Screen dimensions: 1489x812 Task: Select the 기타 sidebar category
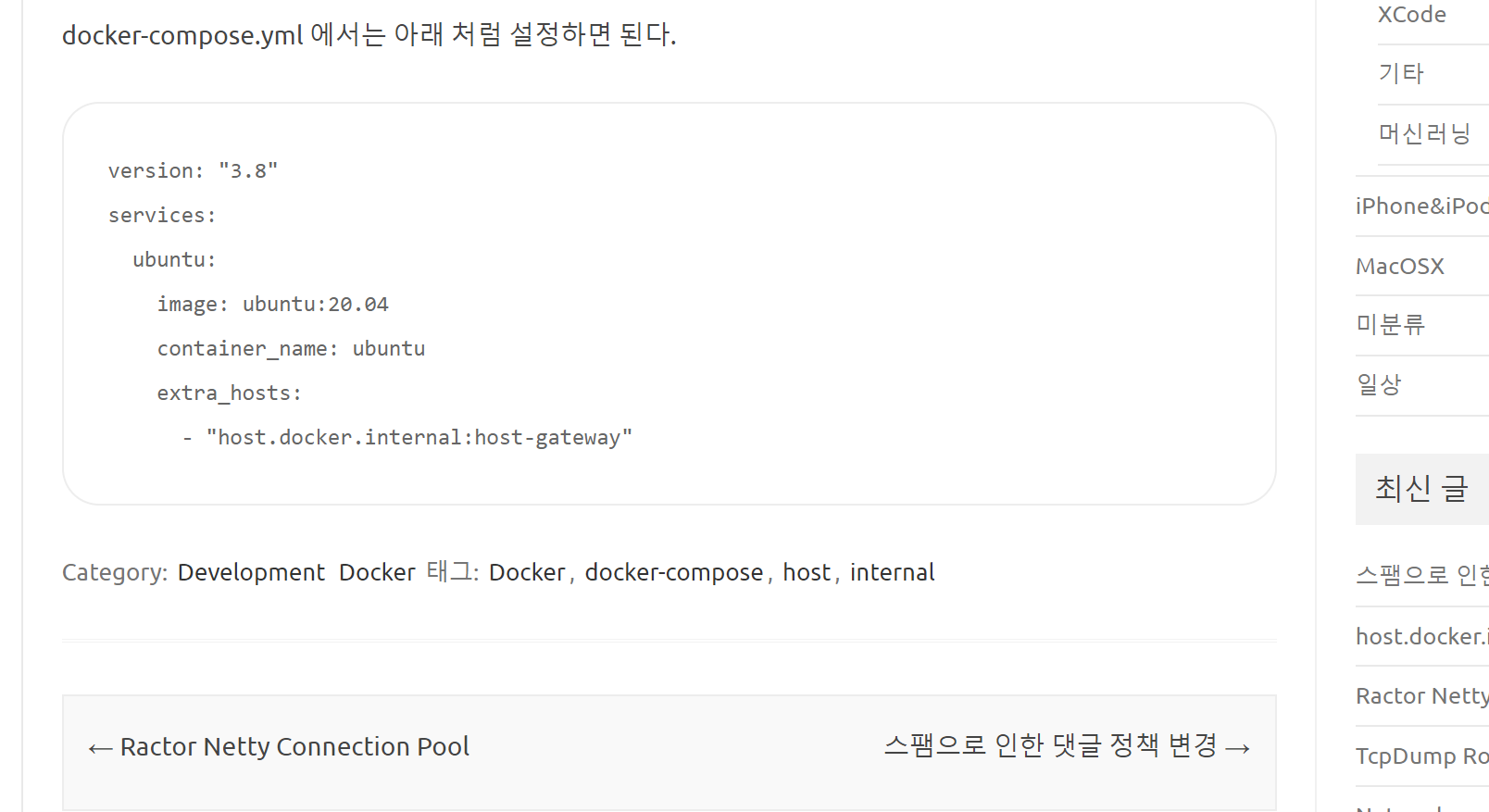click(1401, 74)
